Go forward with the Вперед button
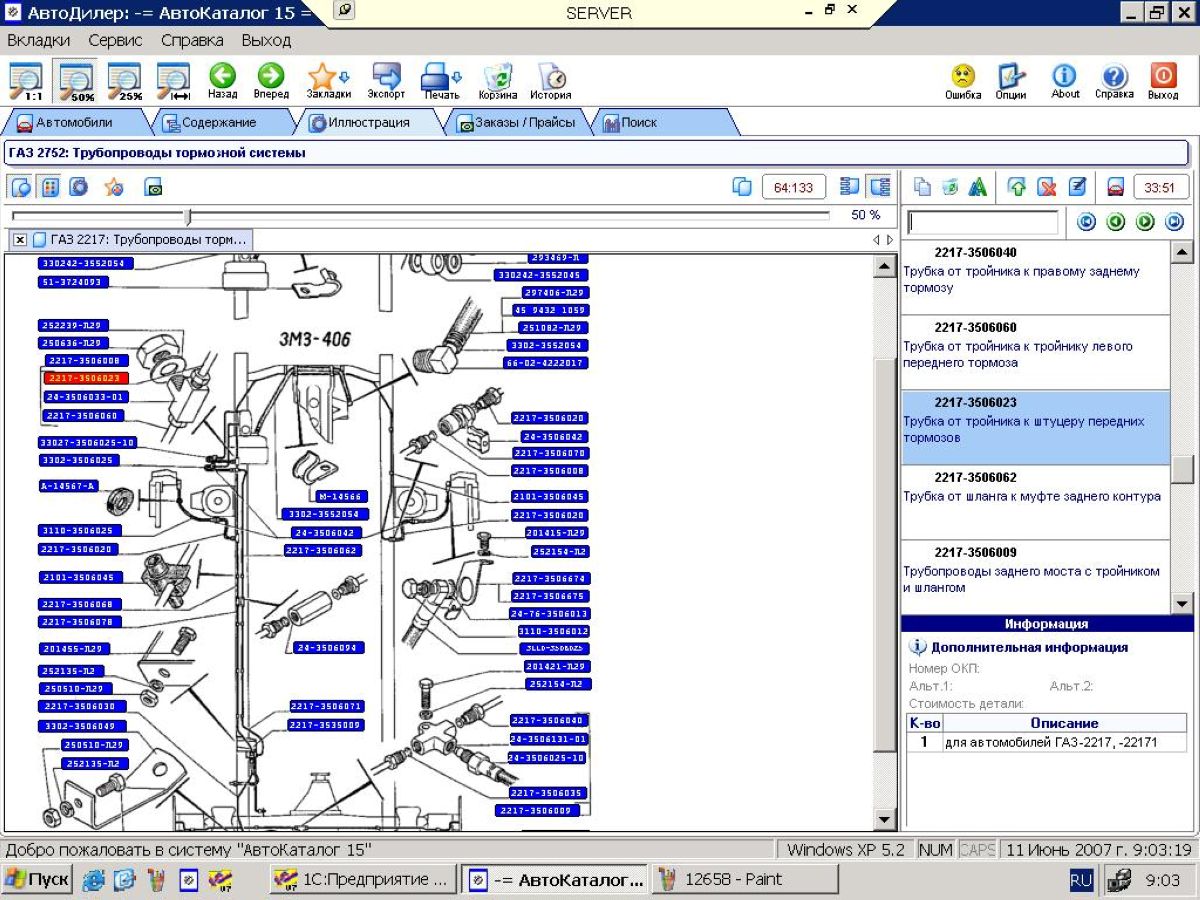 271,81
